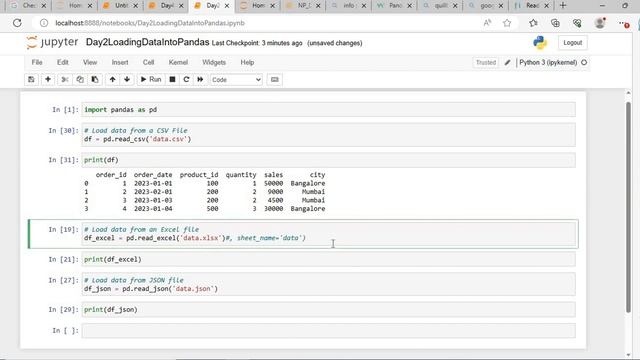640x360 pixels.
Task: Click the kernel idle circle indicator
Action: 584,62
